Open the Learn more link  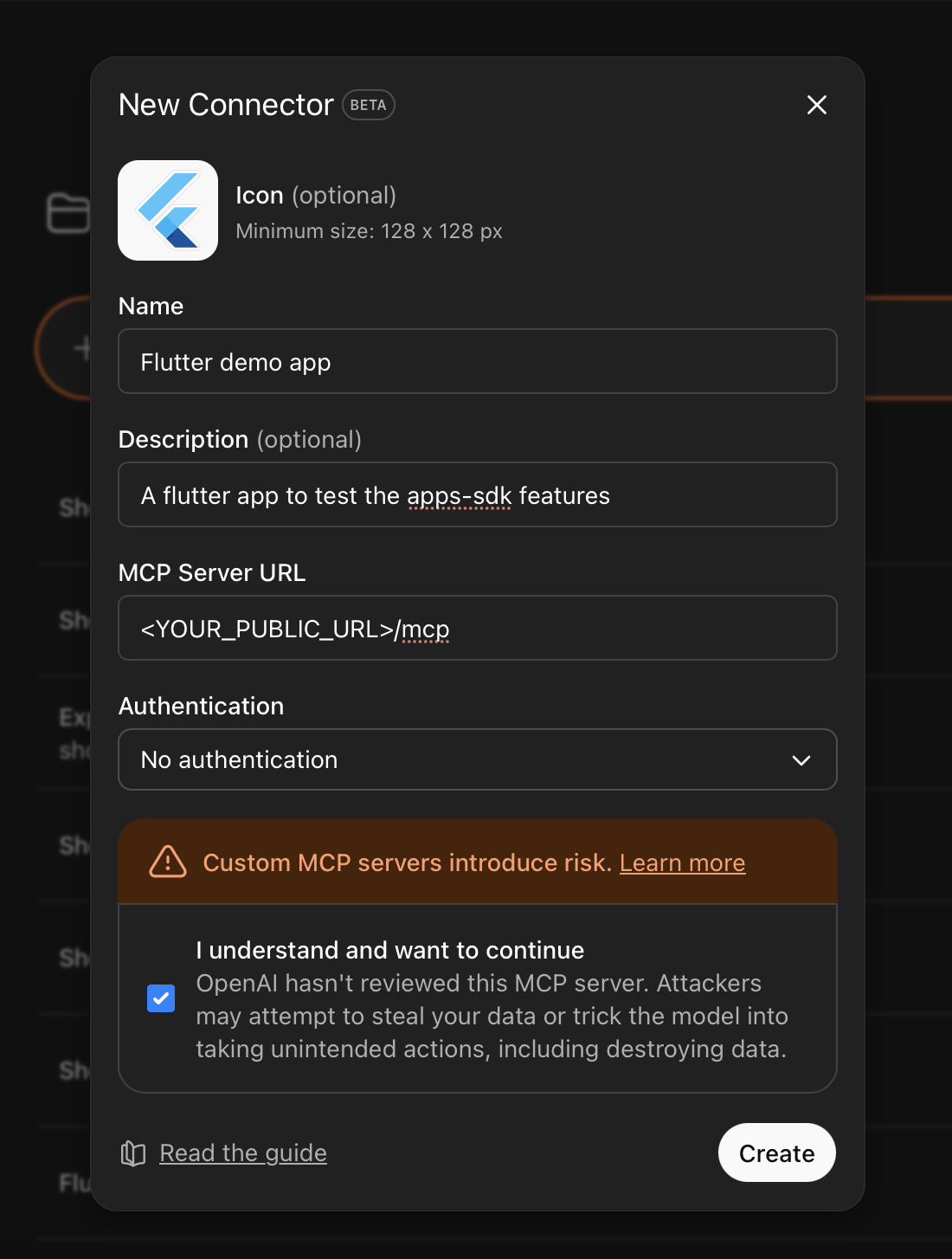[682, 862]
